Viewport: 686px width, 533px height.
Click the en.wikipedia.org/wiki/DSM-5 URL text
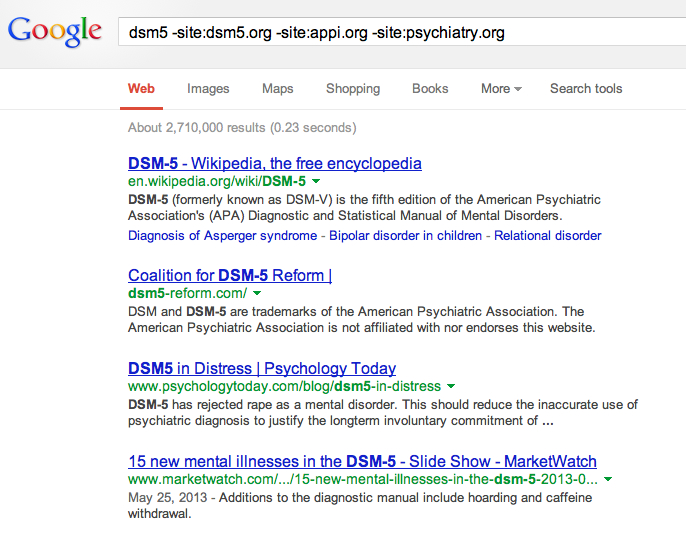click(x=217, y=181)
